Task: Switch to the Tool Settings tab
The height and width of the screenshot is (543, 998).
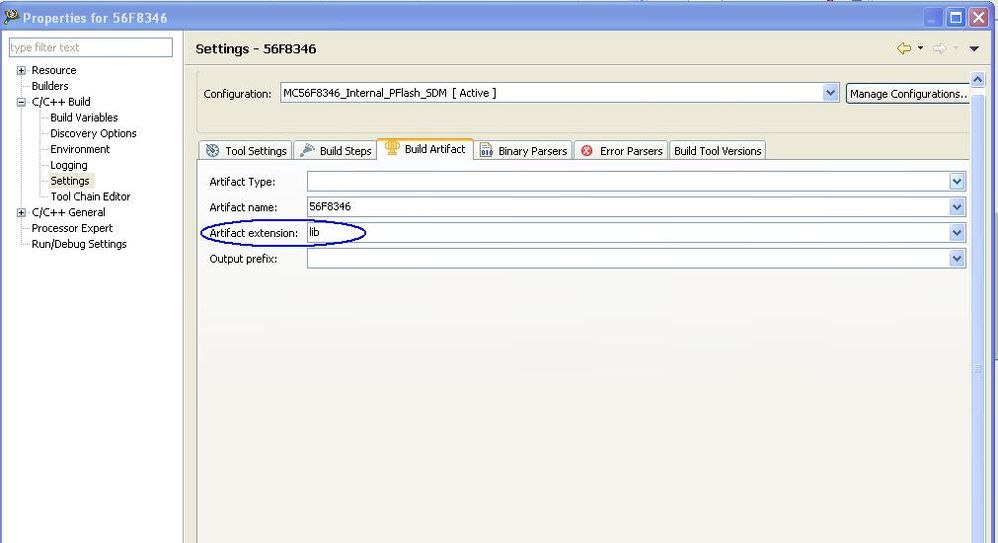Action: pyautogui.click(x=246, y=151)
